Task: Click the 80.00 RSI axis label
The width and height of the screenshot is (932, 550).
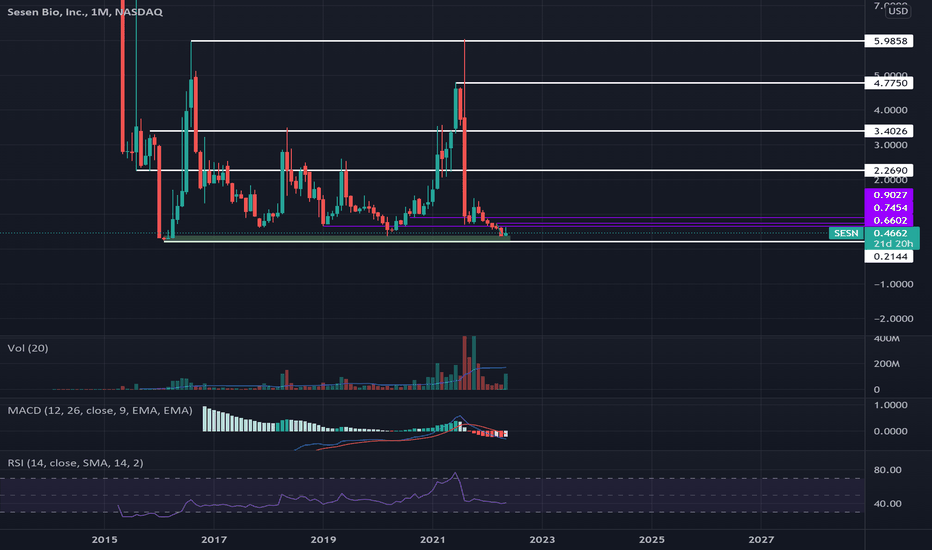Action: pos(887,470)
